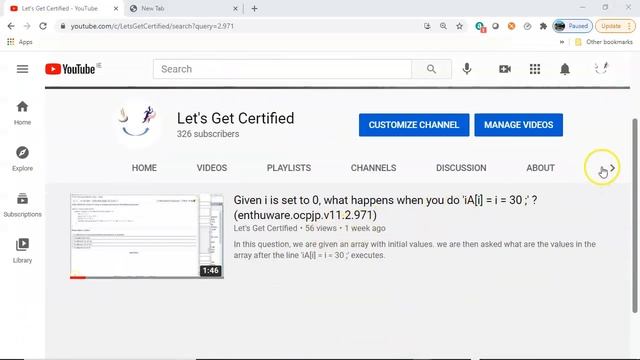Open the Create video camera icon
Image resolution: width=640 pixels, height=360 pixels.
505,69
